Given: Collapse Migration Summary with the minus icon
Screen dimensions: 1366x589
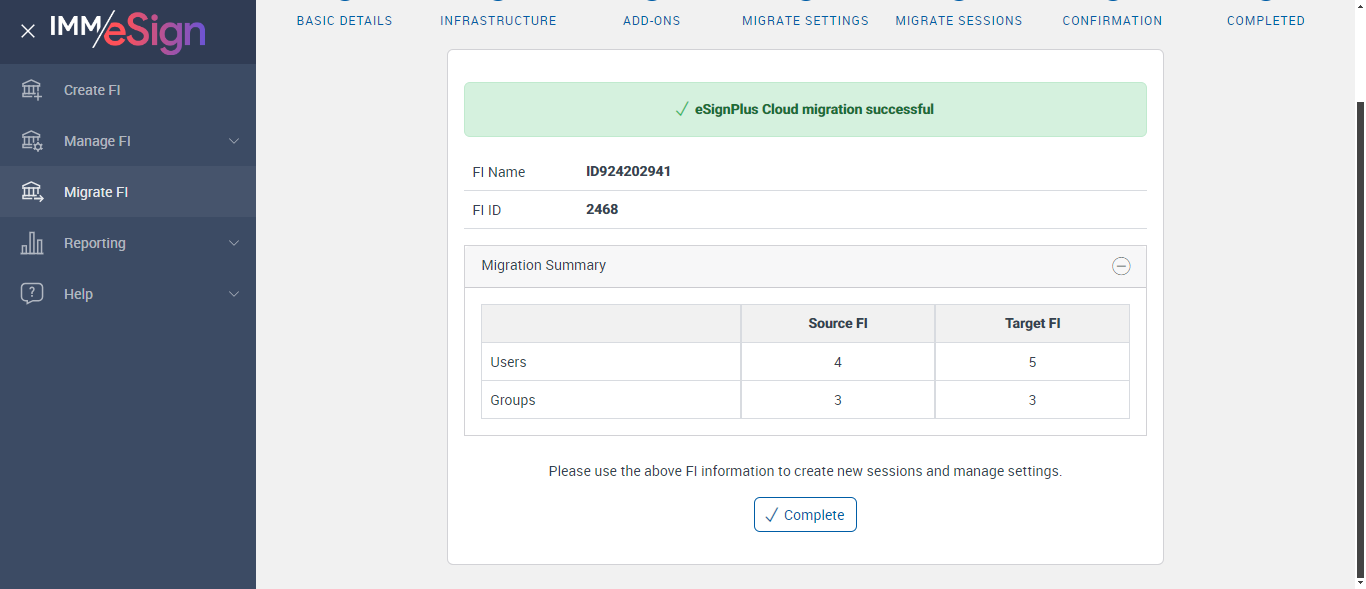Looking at the screenshot, I should tap(1121, 266).
